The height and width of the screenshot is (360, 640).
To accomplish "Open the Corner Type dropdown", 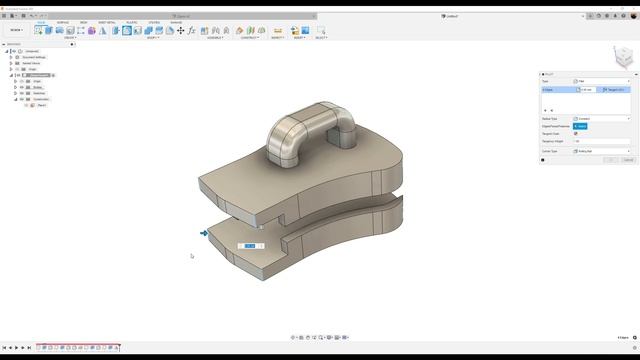I will click(602, 151).
